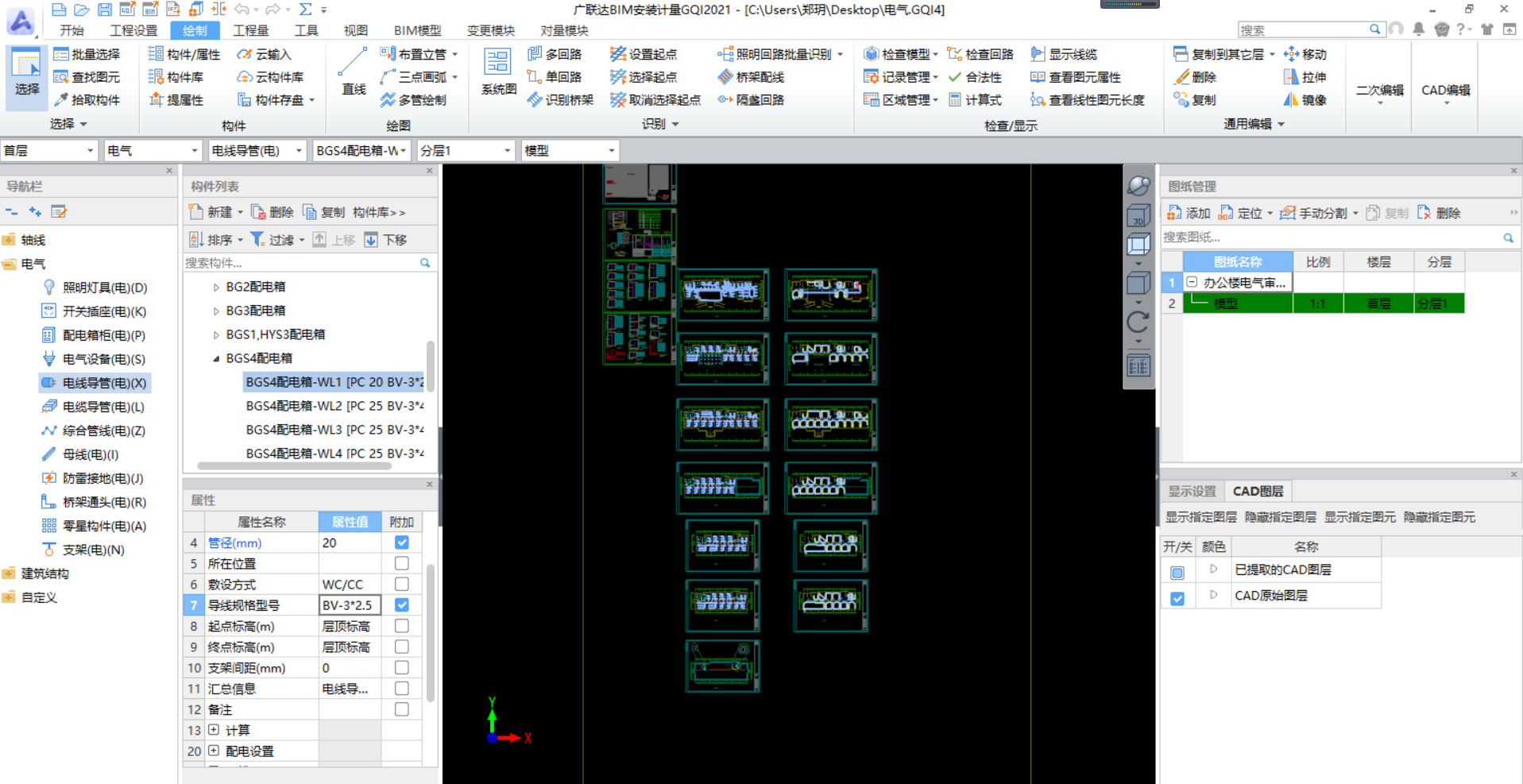The image size is (1523, 784).
Task: Click 设置起点 set start point
Action: (644, 54)
